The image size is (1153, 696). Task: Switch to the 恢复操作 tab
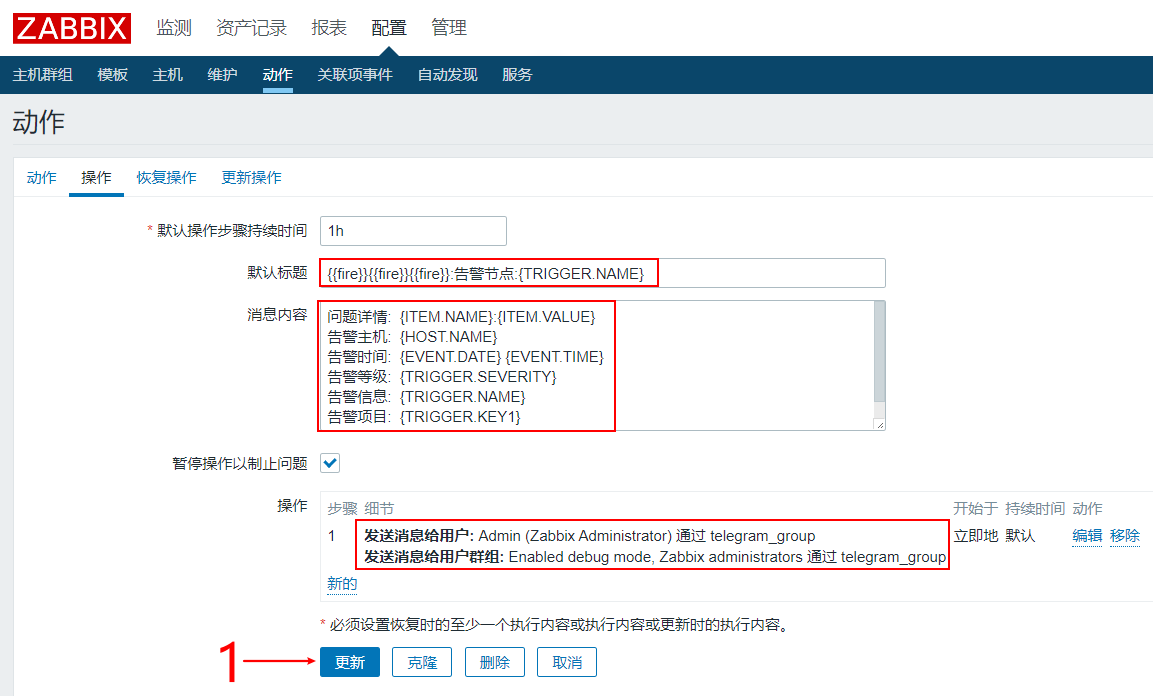tap(166, 177)
